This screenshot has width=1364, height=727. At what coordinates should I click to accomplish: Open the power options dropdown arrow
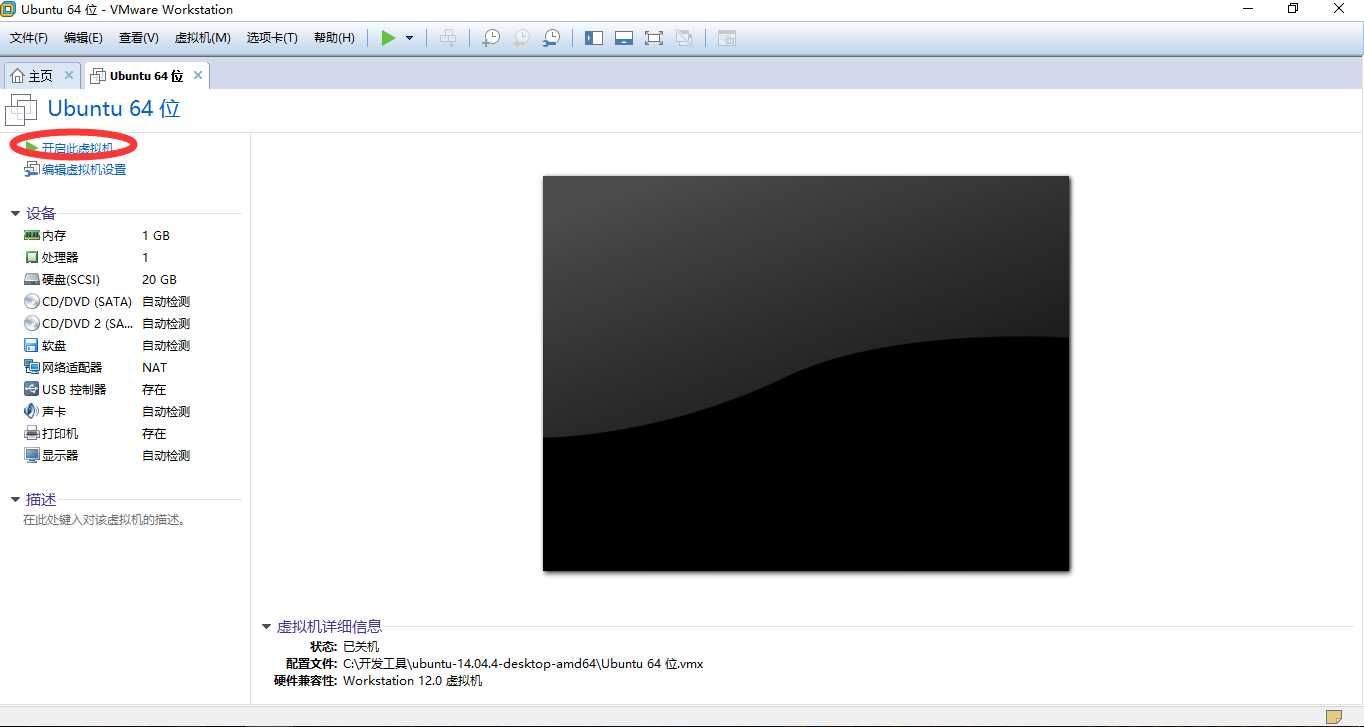coord(409,38)
